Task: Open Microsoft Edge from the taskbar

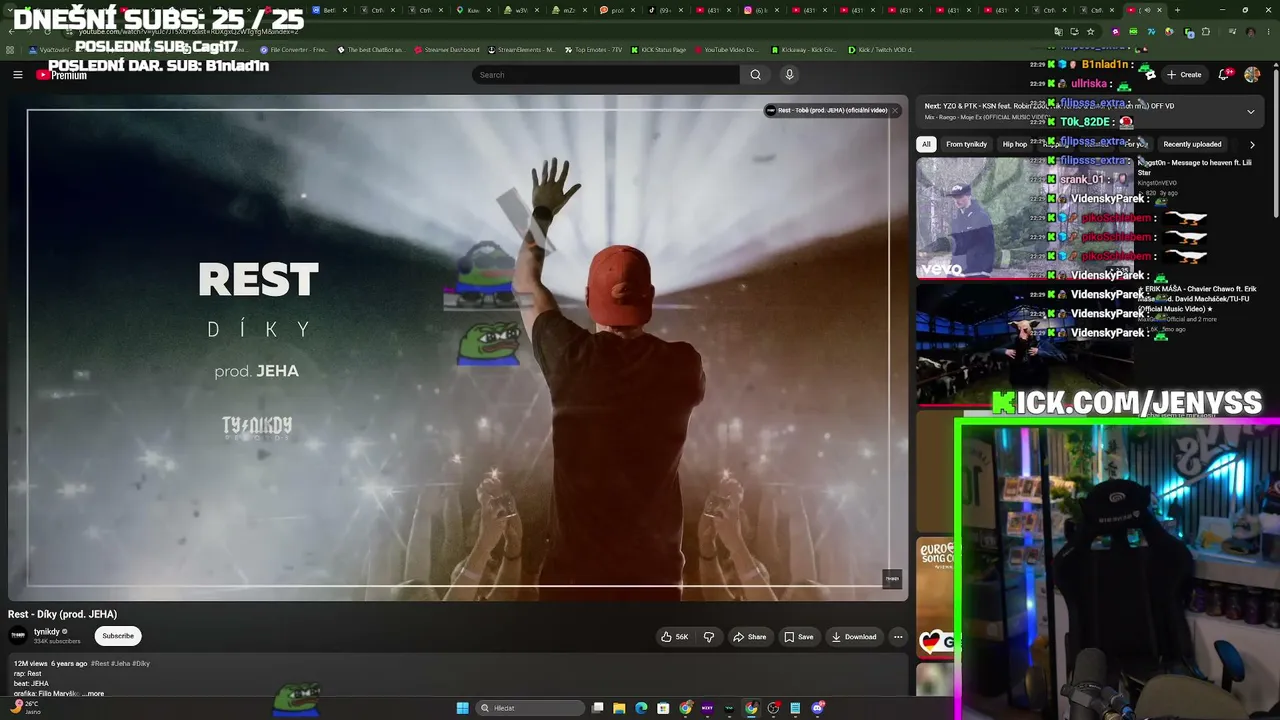Action: tap(641, 708)
